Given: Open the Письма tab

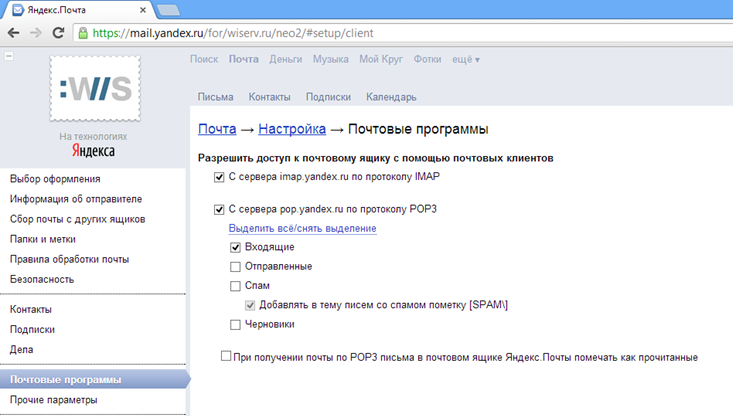Looking at the screenshot, I should click(x=215, y=97).
